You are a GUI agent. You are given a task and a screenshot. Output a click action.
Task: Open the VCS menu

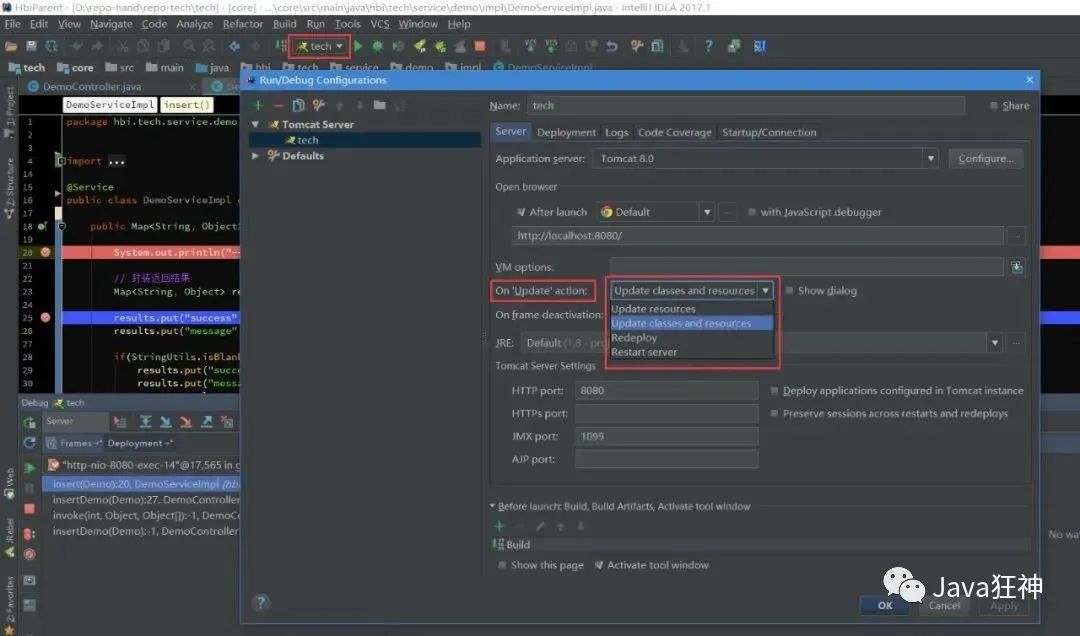point(380,24)
